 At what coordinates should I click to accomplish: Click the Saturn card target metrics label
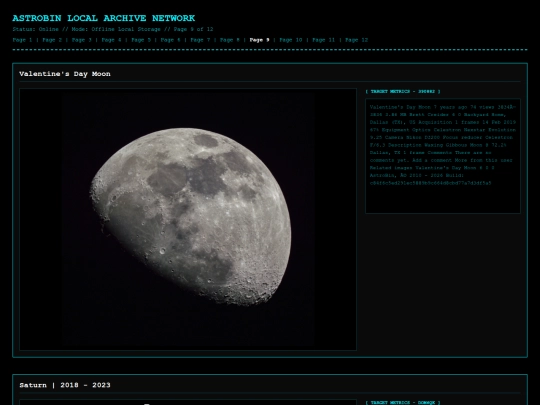403,403
